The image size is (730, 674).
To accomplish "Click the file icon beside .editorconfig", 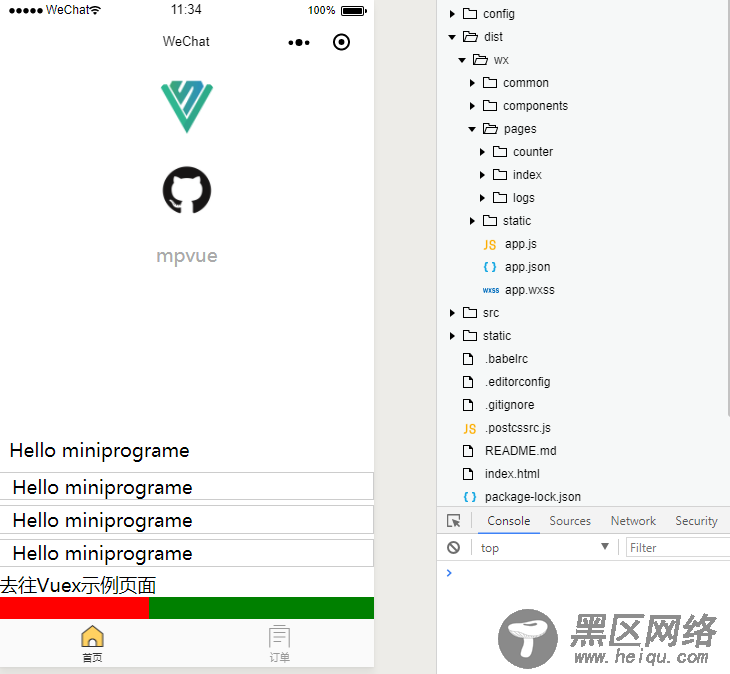I will point(468,382).
